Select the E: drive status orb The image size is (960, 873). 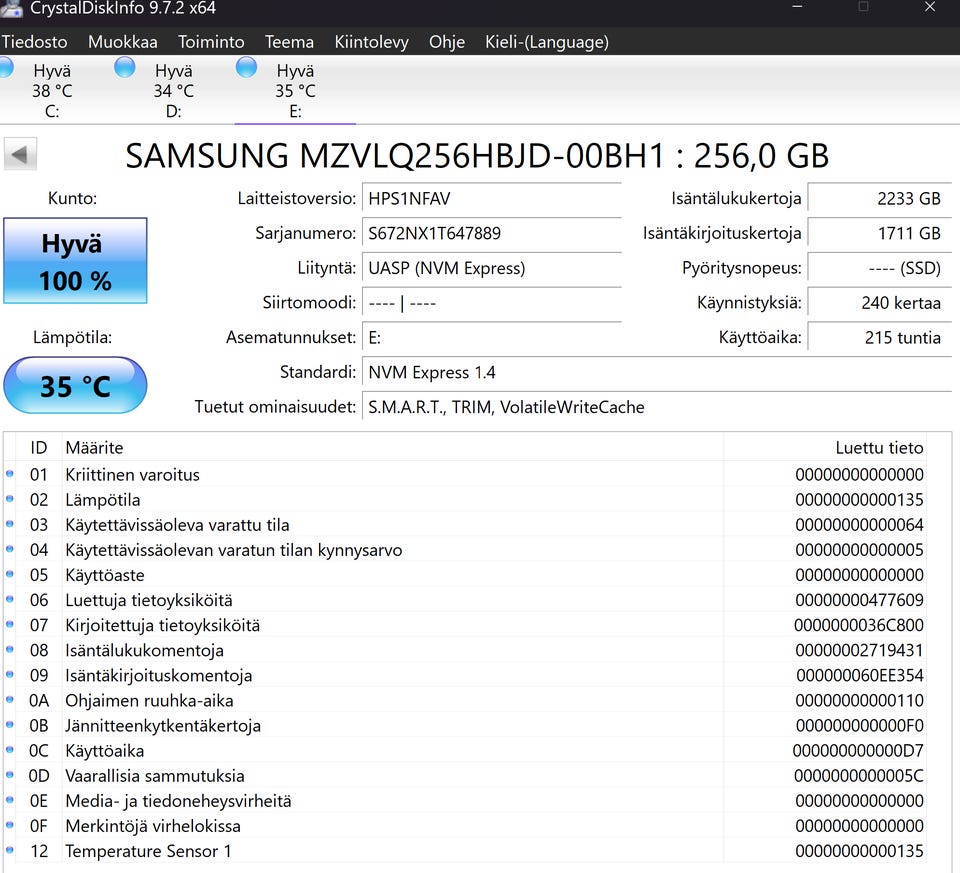click(246, 67)
